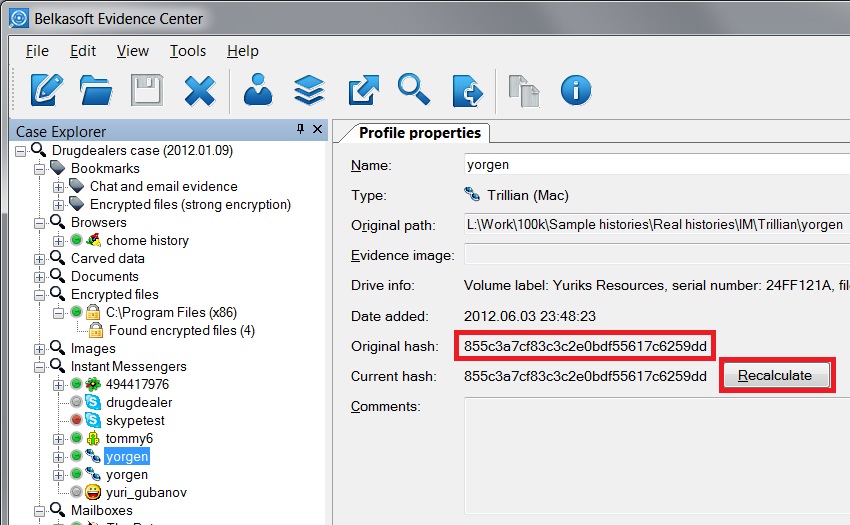Click the Belkasoft app logo icon
Screen dimensions: 850x525
point(18,18)
